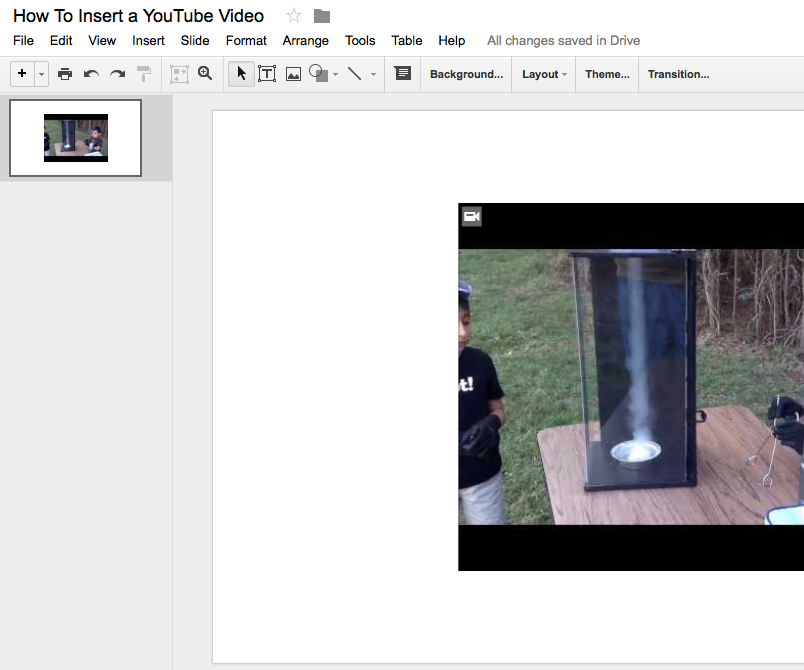
Task: Choose the line drawing tool
Action: point(356,73)
